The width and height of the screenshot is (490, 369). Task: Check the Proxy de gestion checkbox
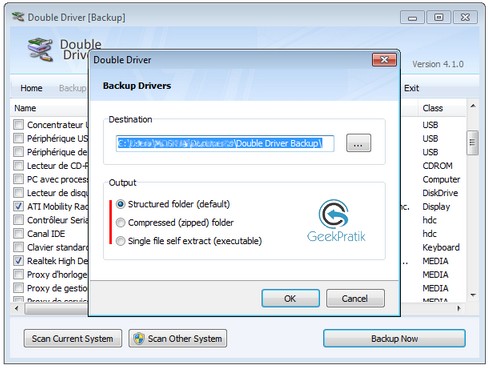(18, 288)
